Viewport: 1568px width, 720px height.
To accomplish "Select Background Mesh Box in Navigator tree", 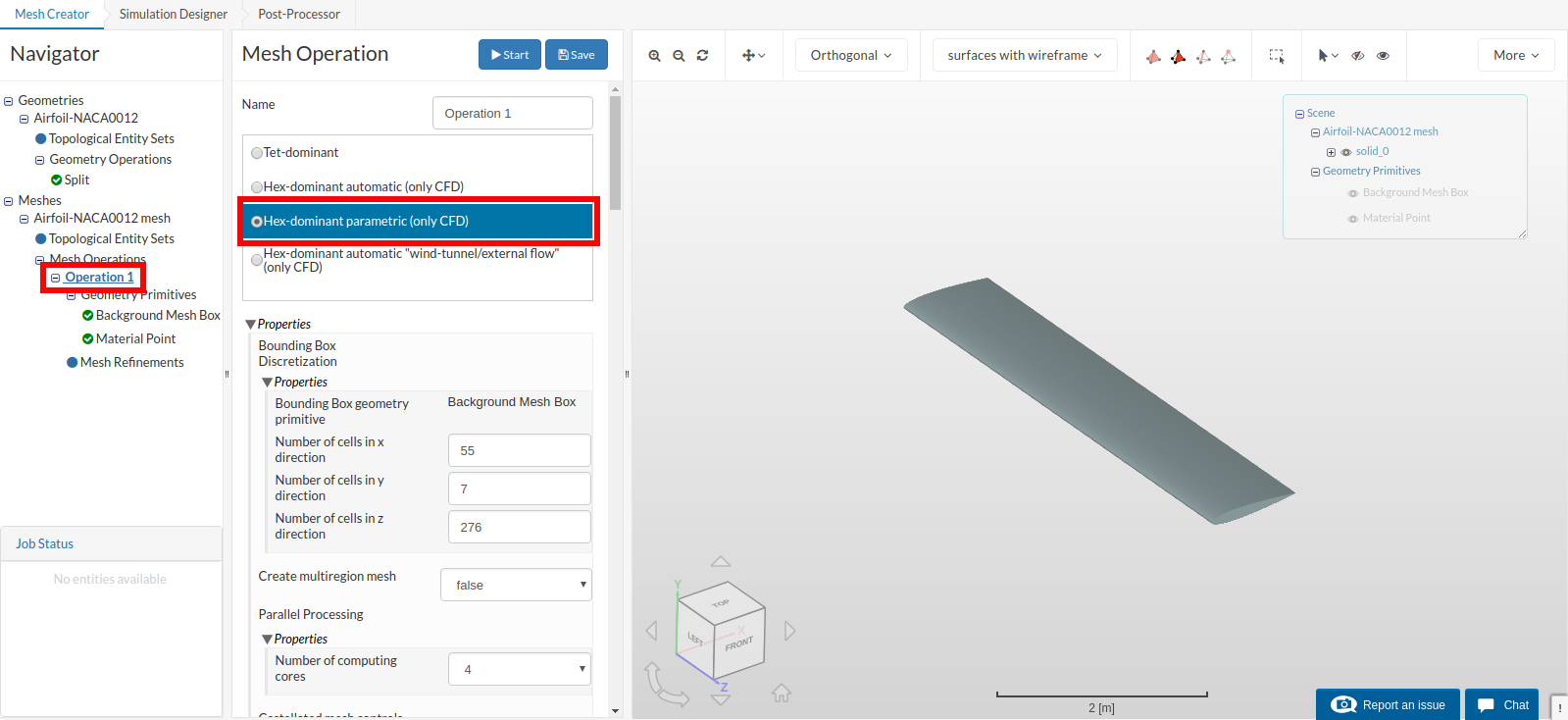I will pyautogui.click(x=158, y=316).
